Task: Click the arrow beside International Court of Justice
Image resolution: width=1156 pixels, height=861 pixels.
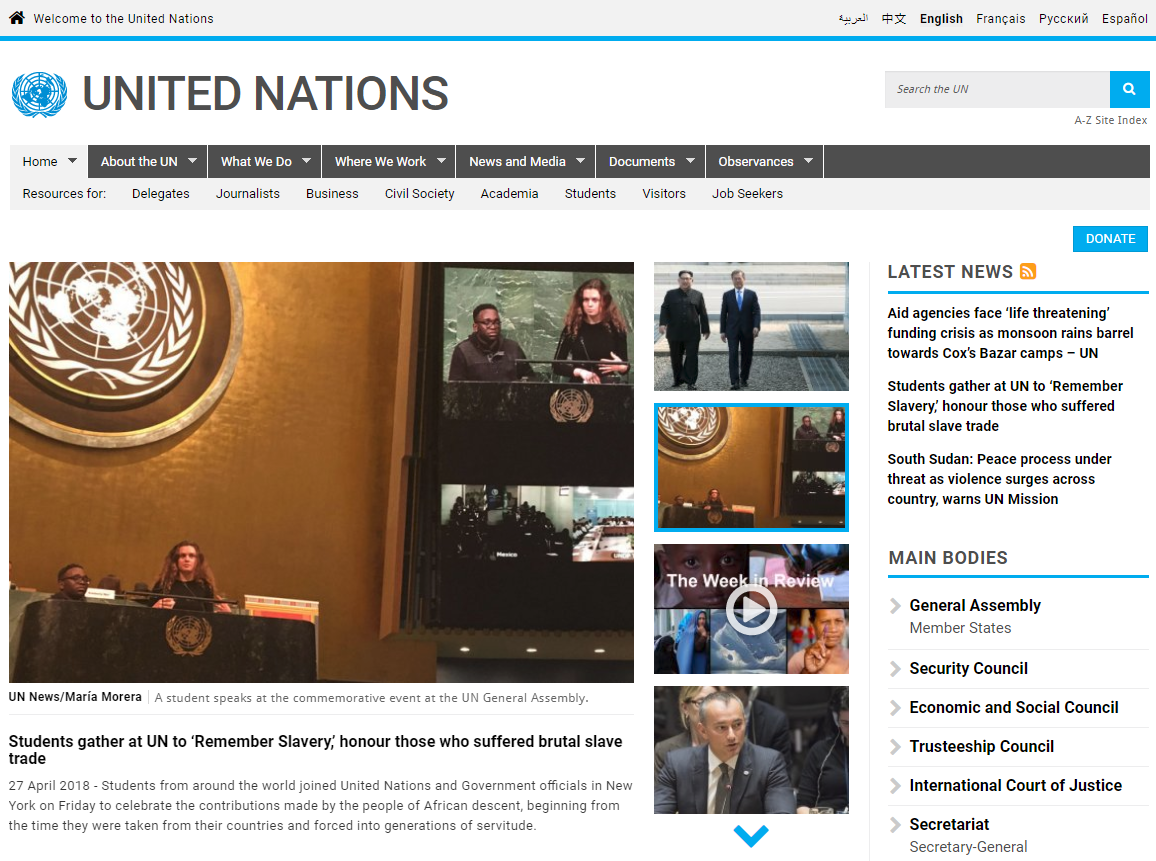Action: (895, 786)
